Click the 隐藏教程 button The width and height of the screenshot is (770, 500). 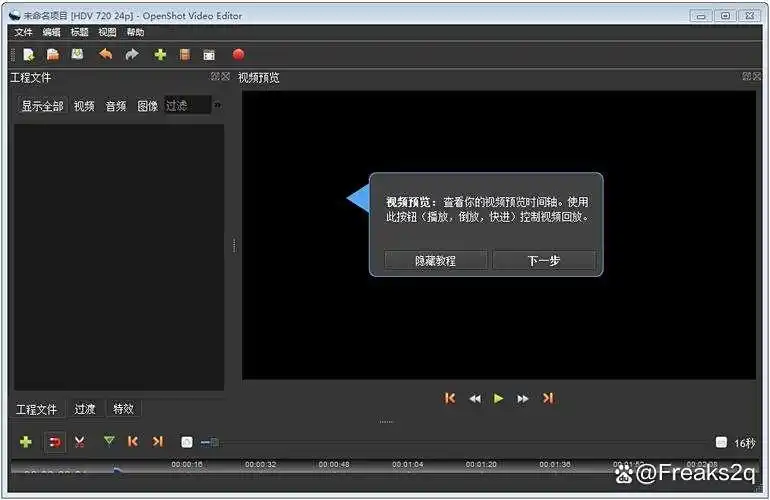coord(435,260)
